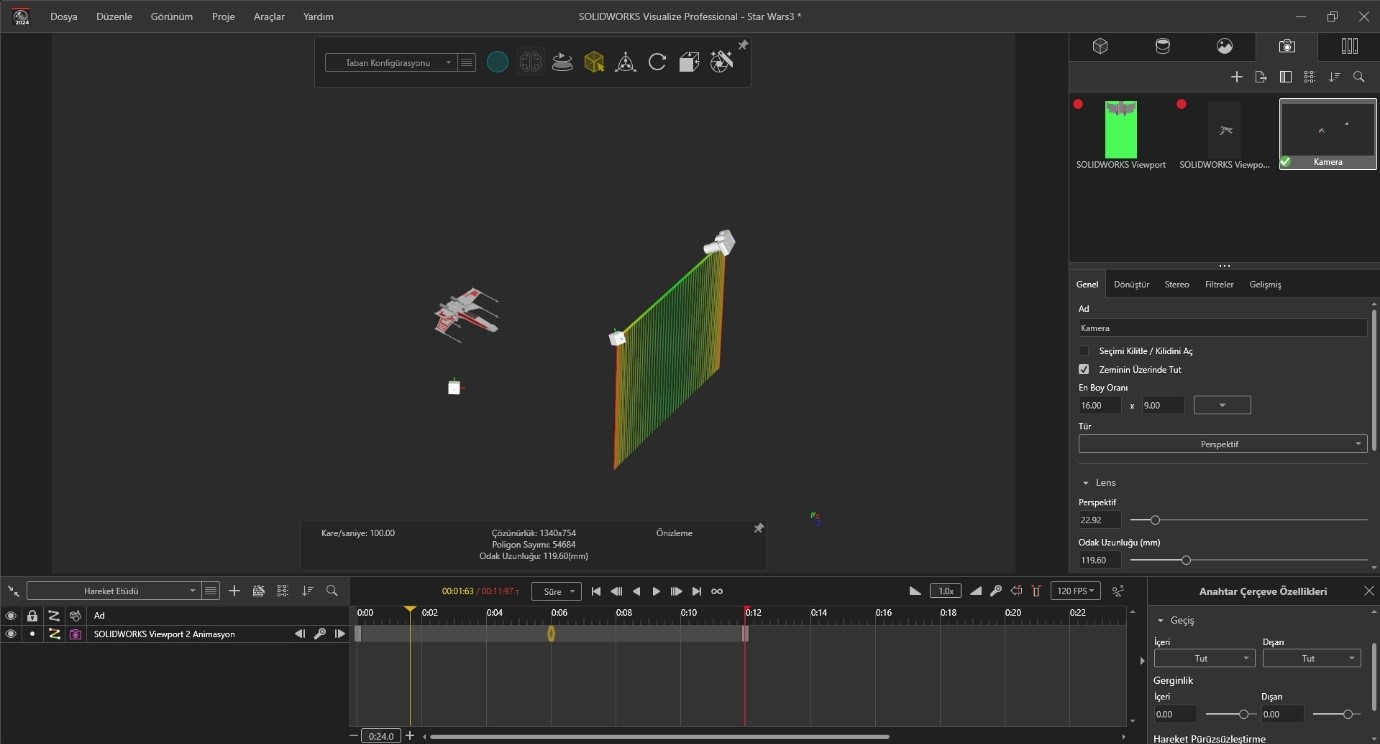This screenshot has width=1380, height=744.
Task: Open the Proje menu
Action: pos(223,17)
